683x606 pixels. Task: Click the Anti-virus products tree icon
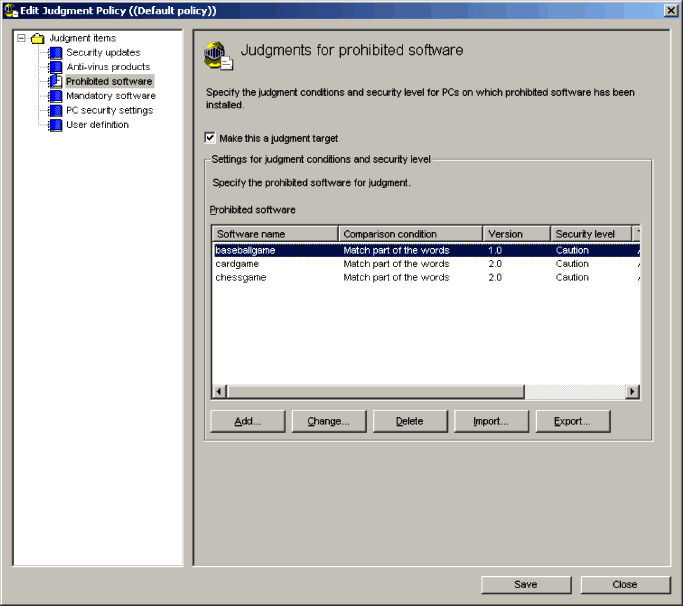56,67
